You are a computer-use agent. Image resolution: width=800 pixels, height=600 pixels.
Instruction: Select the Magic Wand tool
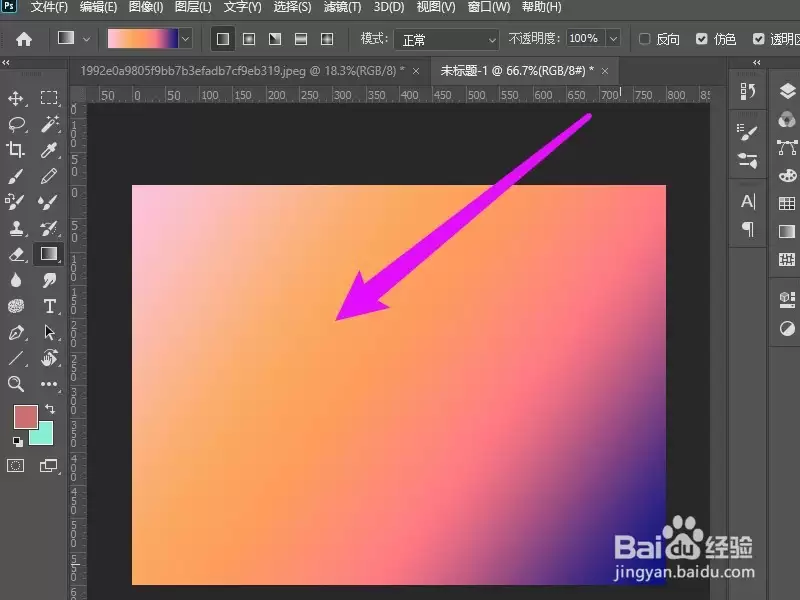click(49, 124)
